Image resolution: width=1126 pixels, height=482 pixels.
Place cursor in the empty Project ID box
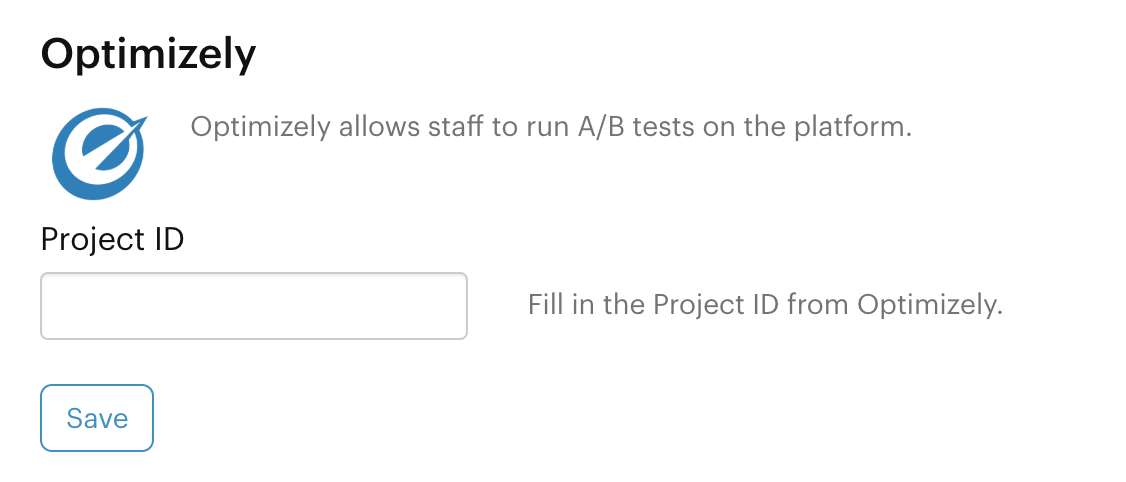click(x=253, y=306)
